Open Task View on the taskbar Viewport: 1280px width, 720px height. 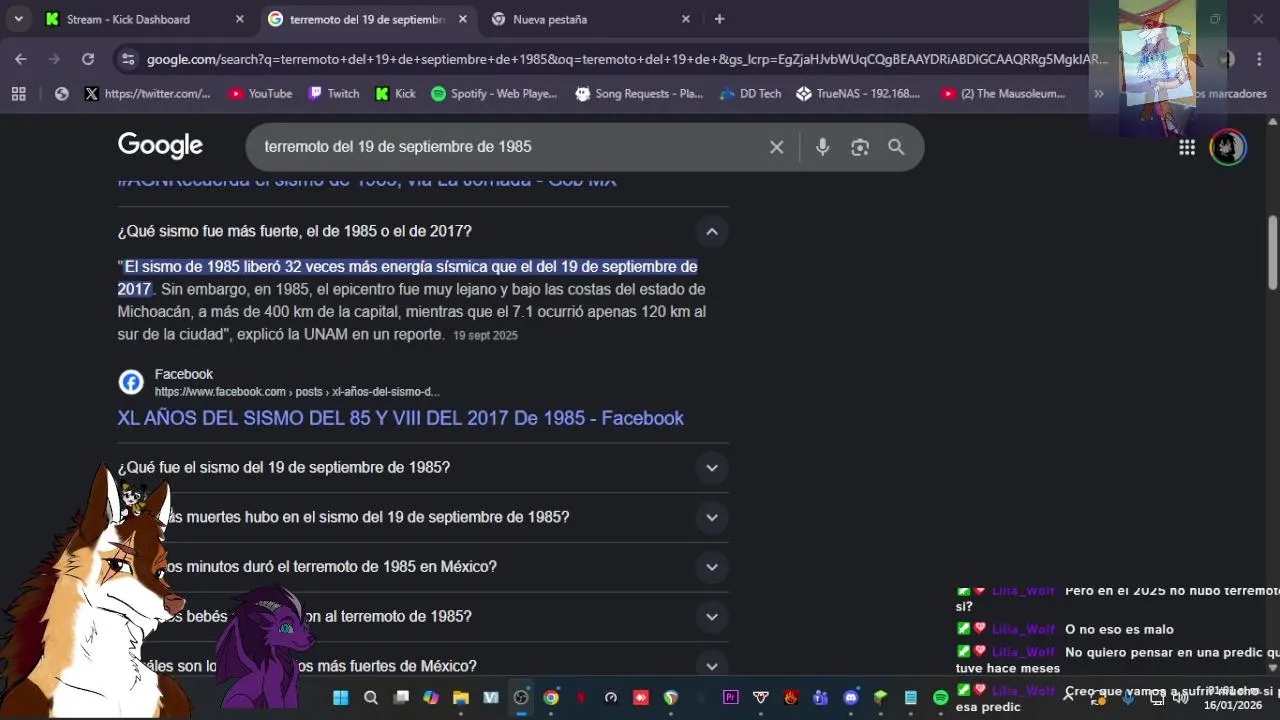(401, 697)
